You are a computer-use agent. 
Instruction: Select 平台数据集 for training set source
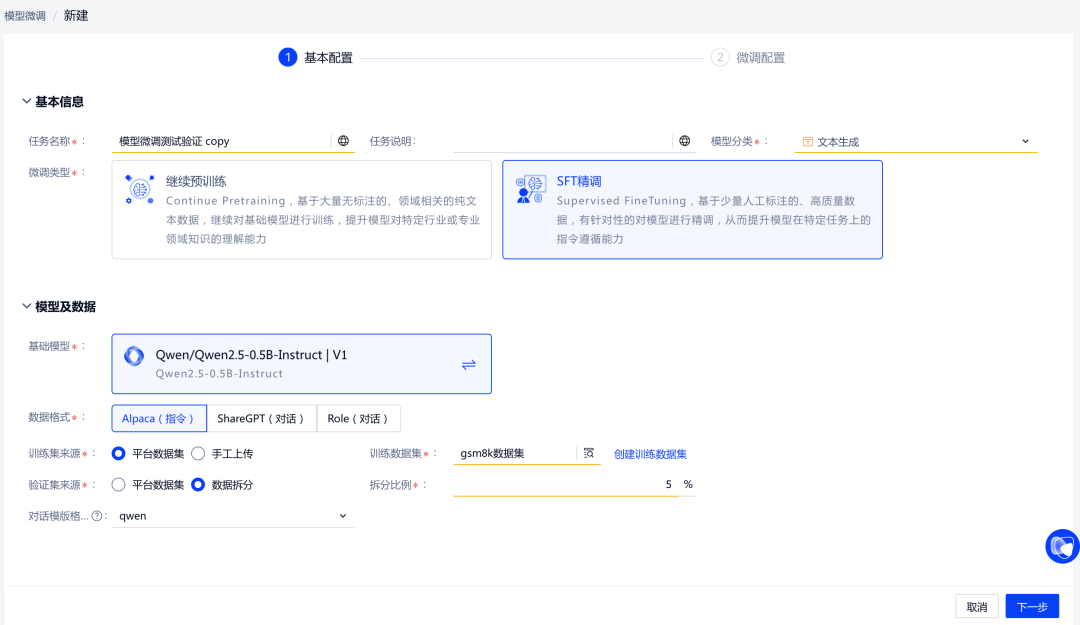(x=119, y=453)
